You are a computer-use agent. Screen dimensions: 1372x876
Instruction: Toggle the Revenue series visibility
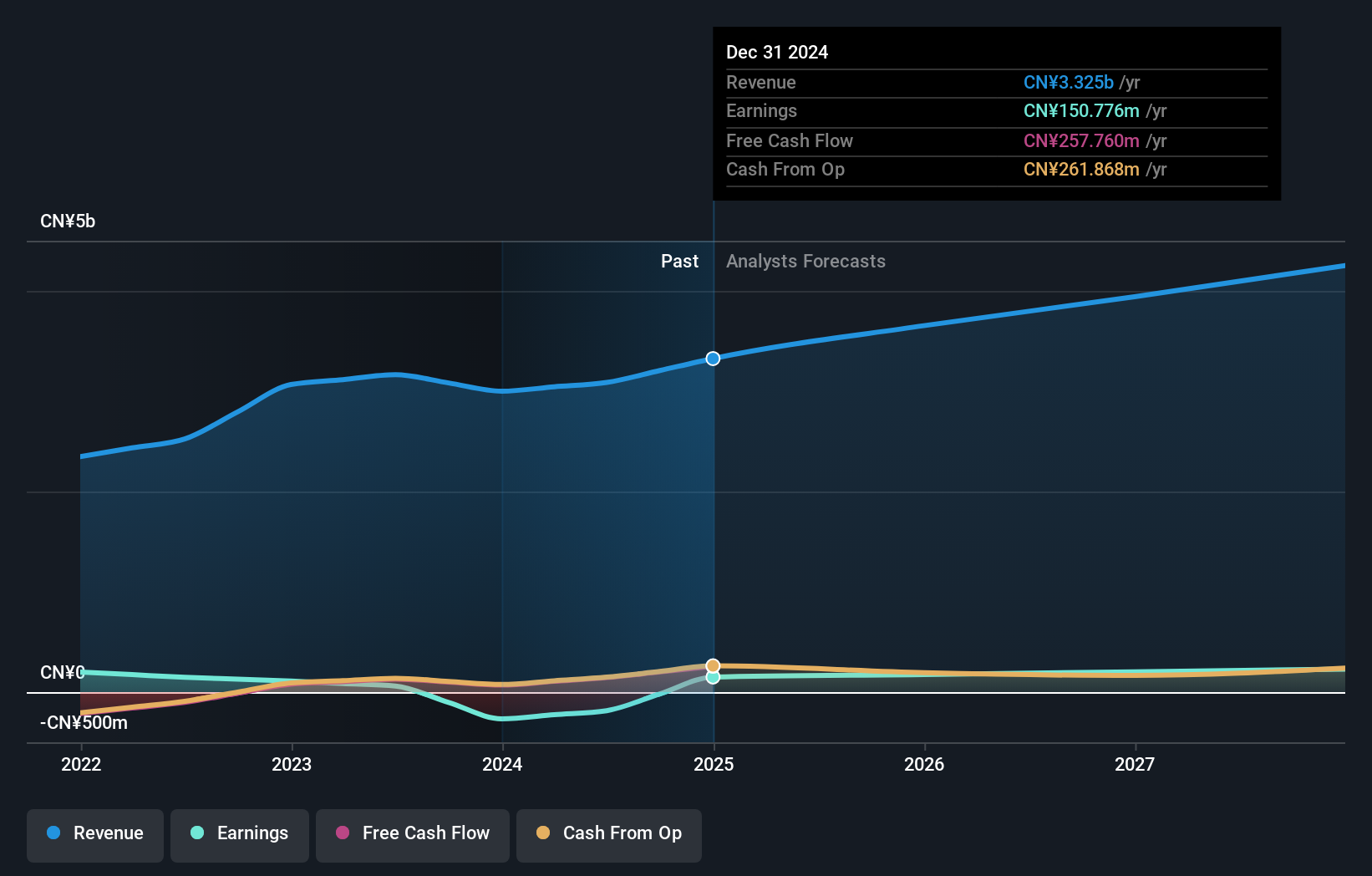[94, 833]
